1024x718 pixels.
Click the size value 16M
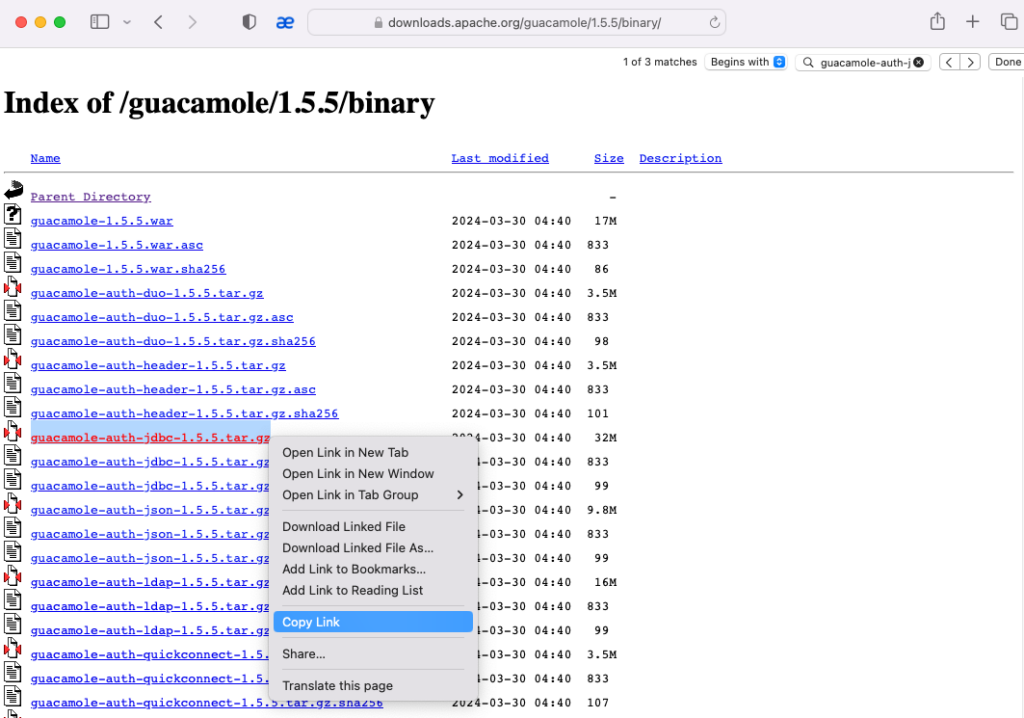point(605,583)
